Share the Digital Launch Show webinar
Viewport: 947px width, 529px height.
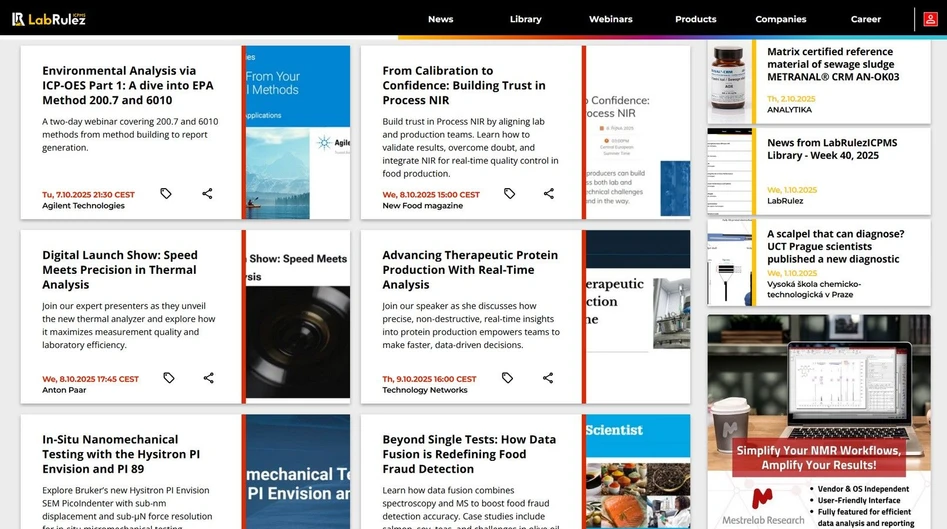pos(208,377)
